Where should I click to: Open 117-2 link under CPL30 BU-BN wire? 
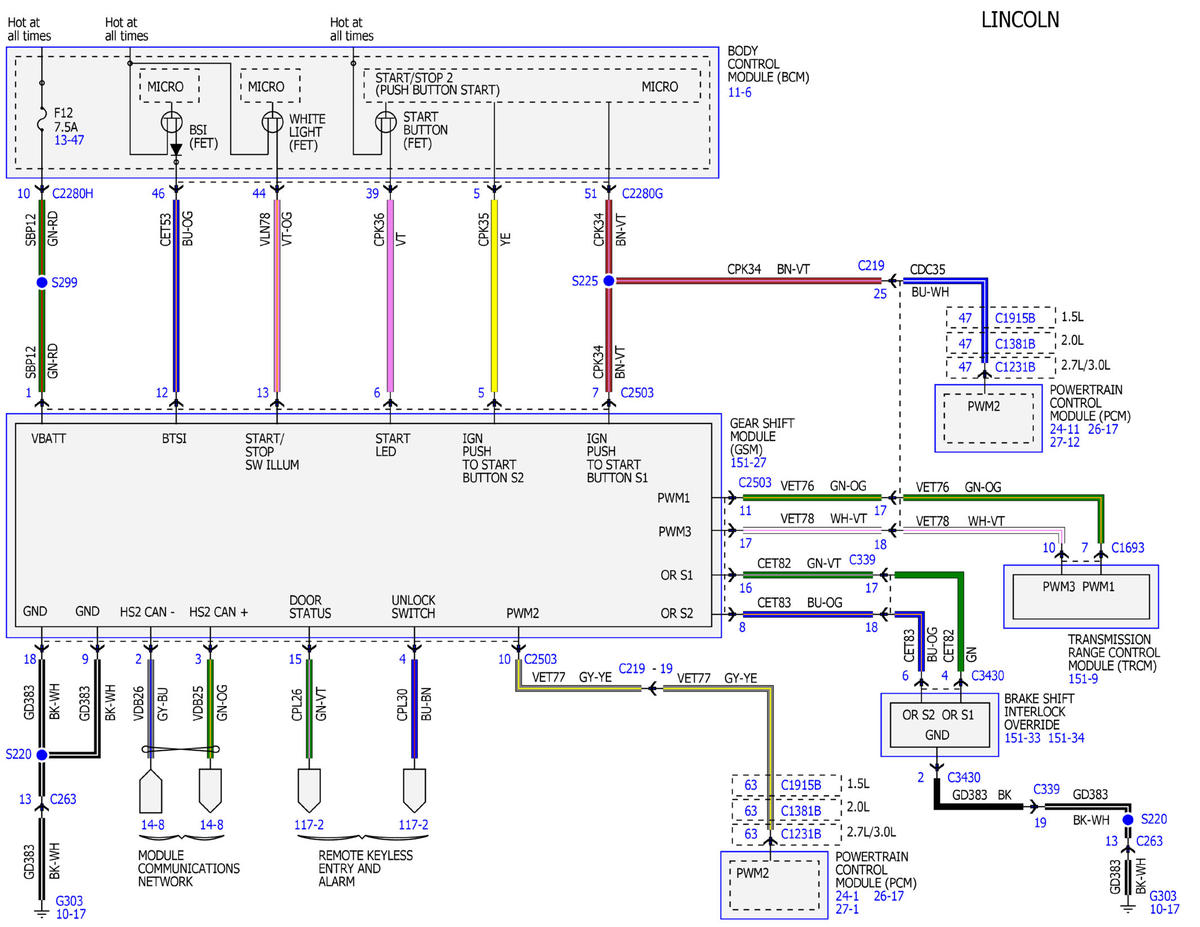[413, 826]
